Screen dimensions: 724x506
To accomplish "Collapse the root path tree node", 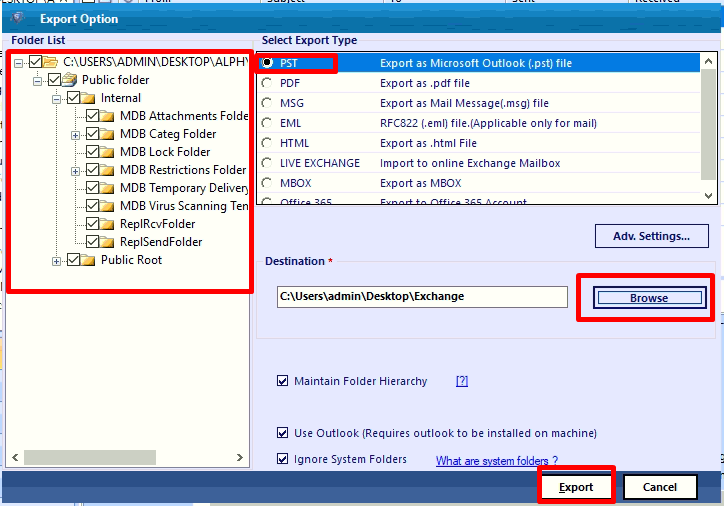I will [18, 63].
